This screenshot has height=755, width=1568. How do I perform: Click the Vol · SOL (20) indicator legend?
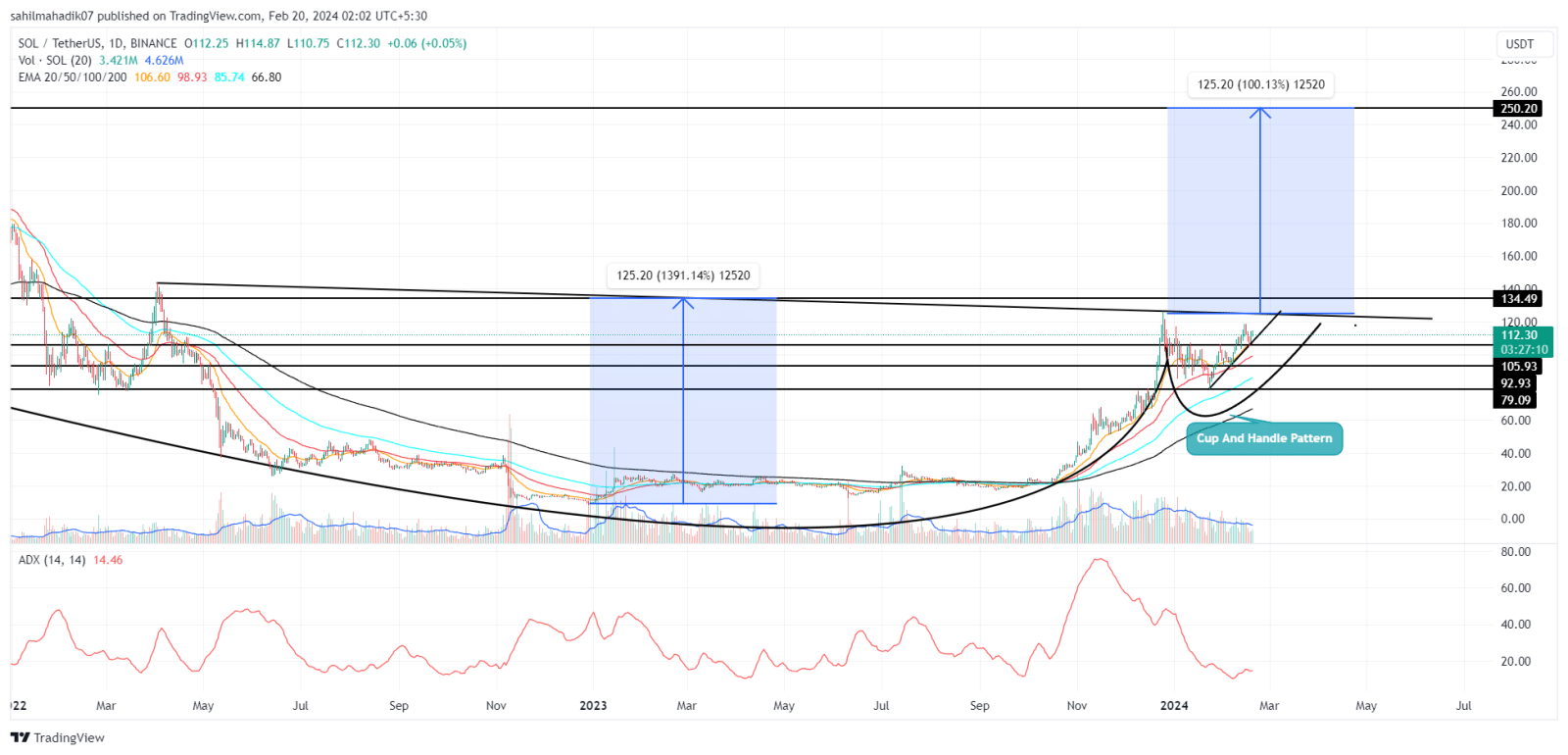click(x=55, y=61)
